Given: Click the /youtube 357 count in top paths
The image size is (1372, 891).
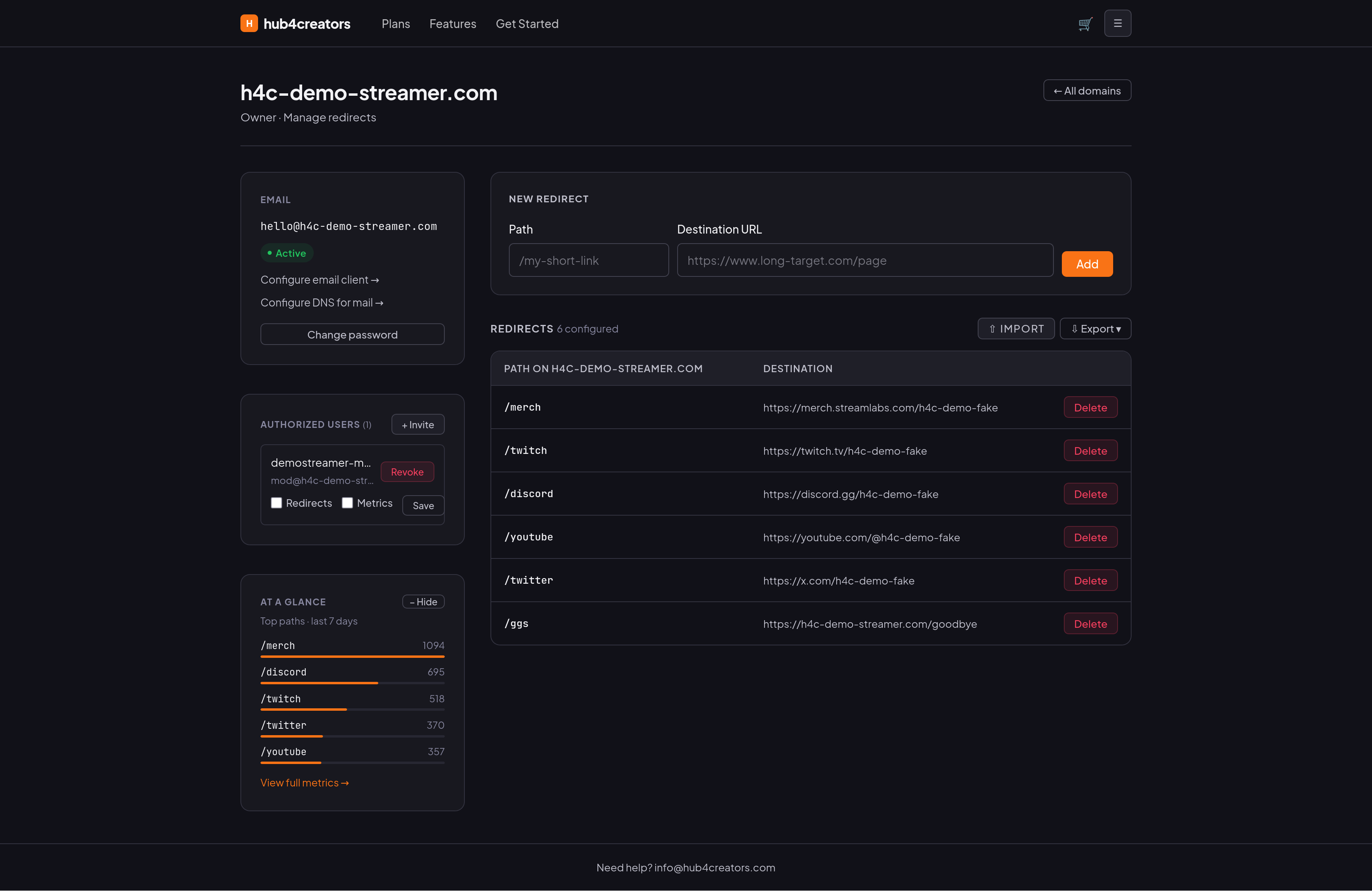Looking at the screenshot, I should pos(436,752).
